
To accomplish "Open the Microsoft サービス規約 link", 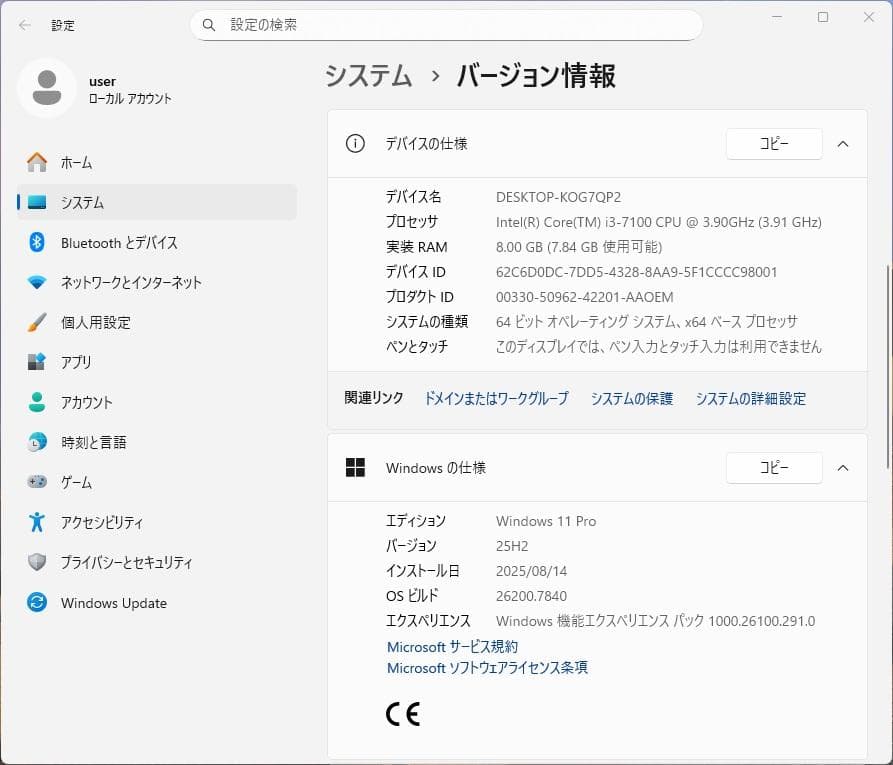I will coord(452,646).
